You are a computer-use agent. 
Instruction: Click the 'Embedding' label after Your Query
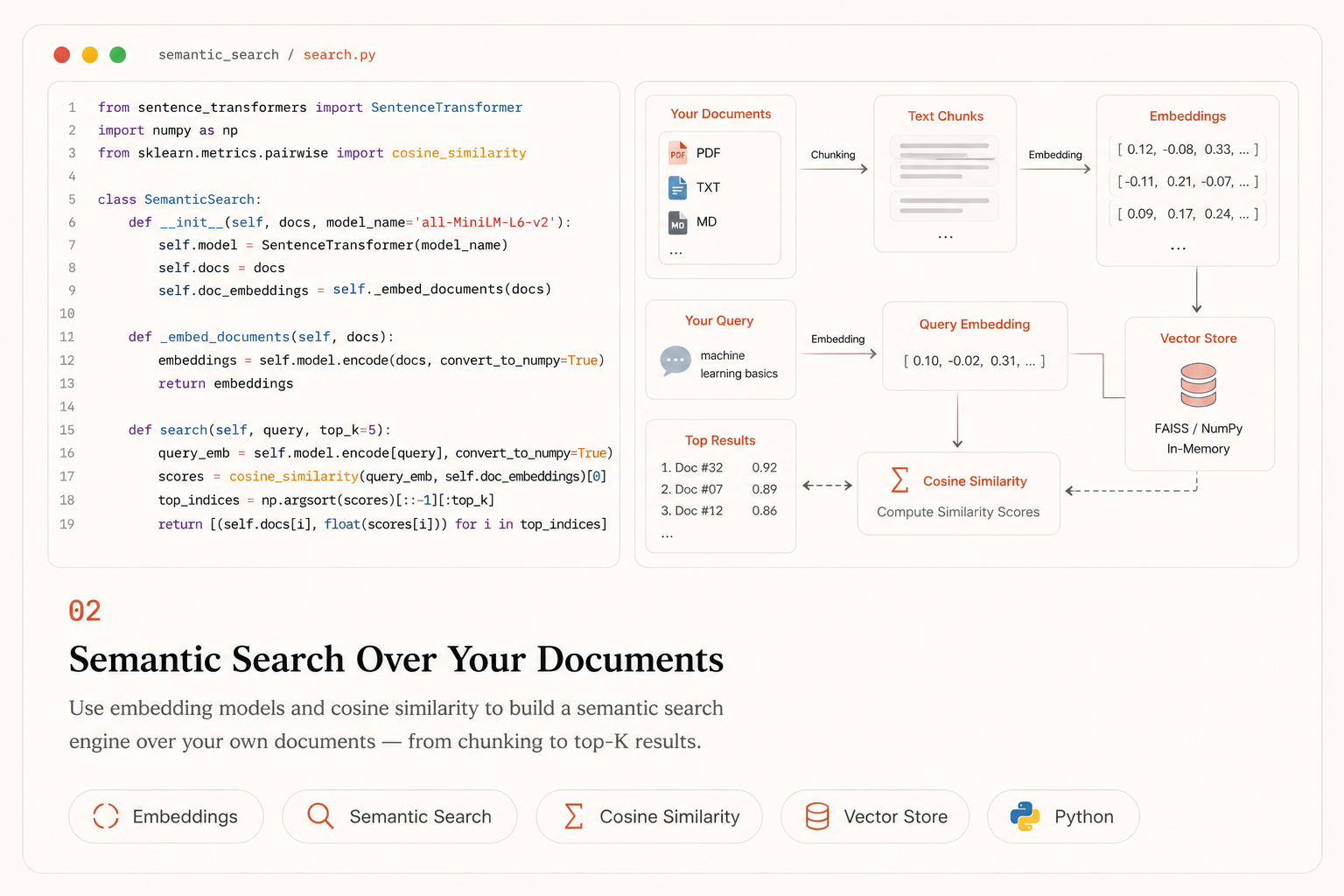click(837, 339)
